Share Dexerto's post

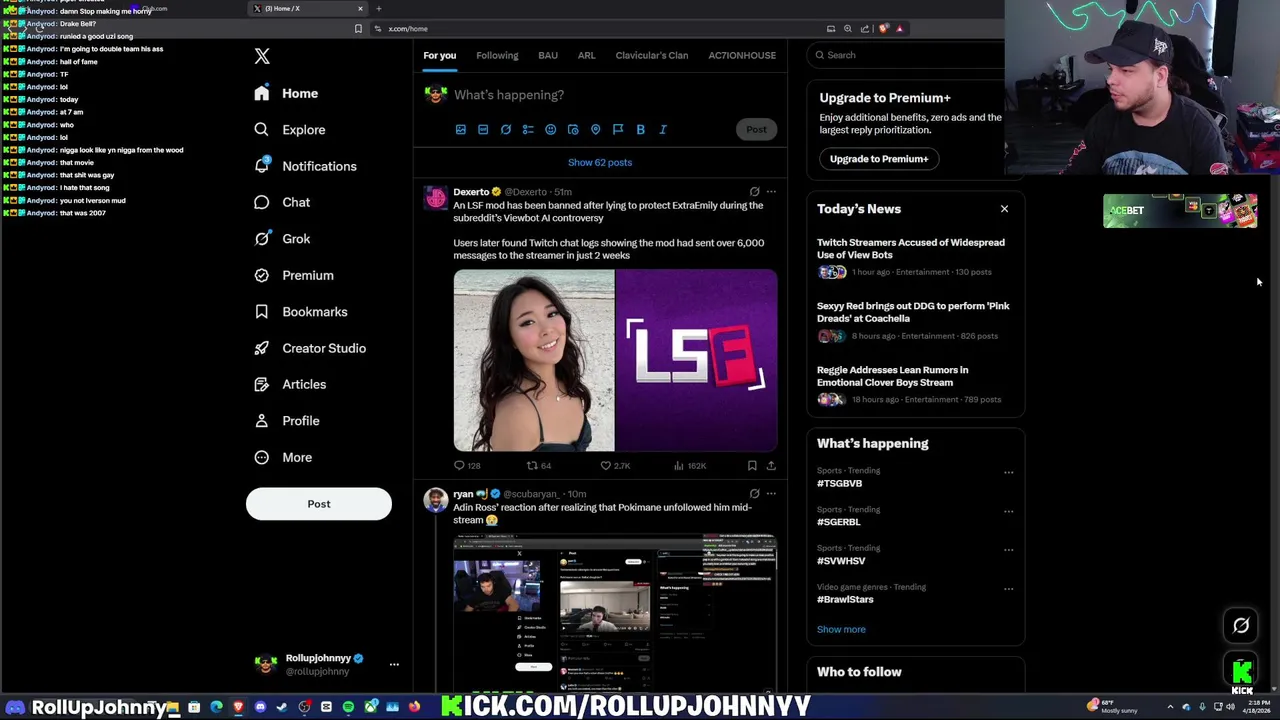pyautogui.click(x=771, y=465)
